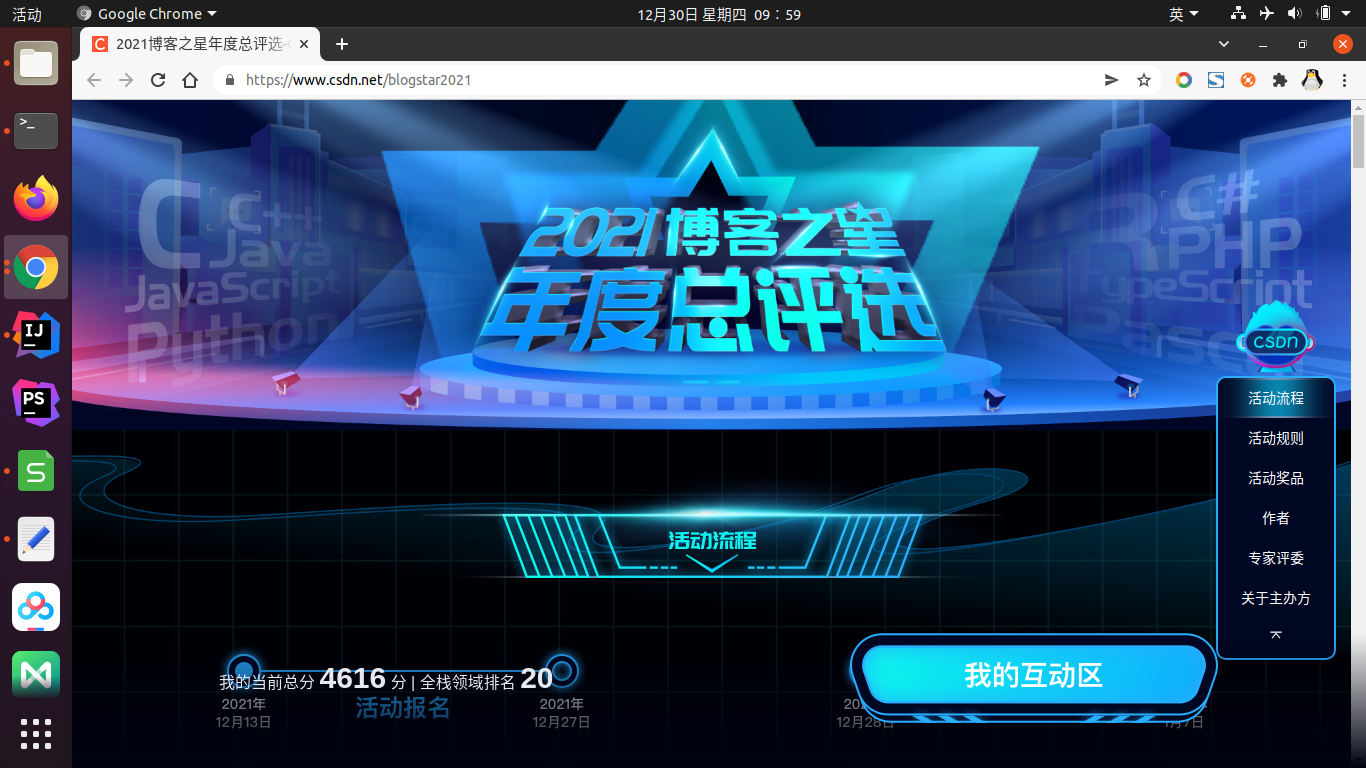Open the date and time panel
The height and width of the screenshot is (768, 1366).
pos(719,14)
